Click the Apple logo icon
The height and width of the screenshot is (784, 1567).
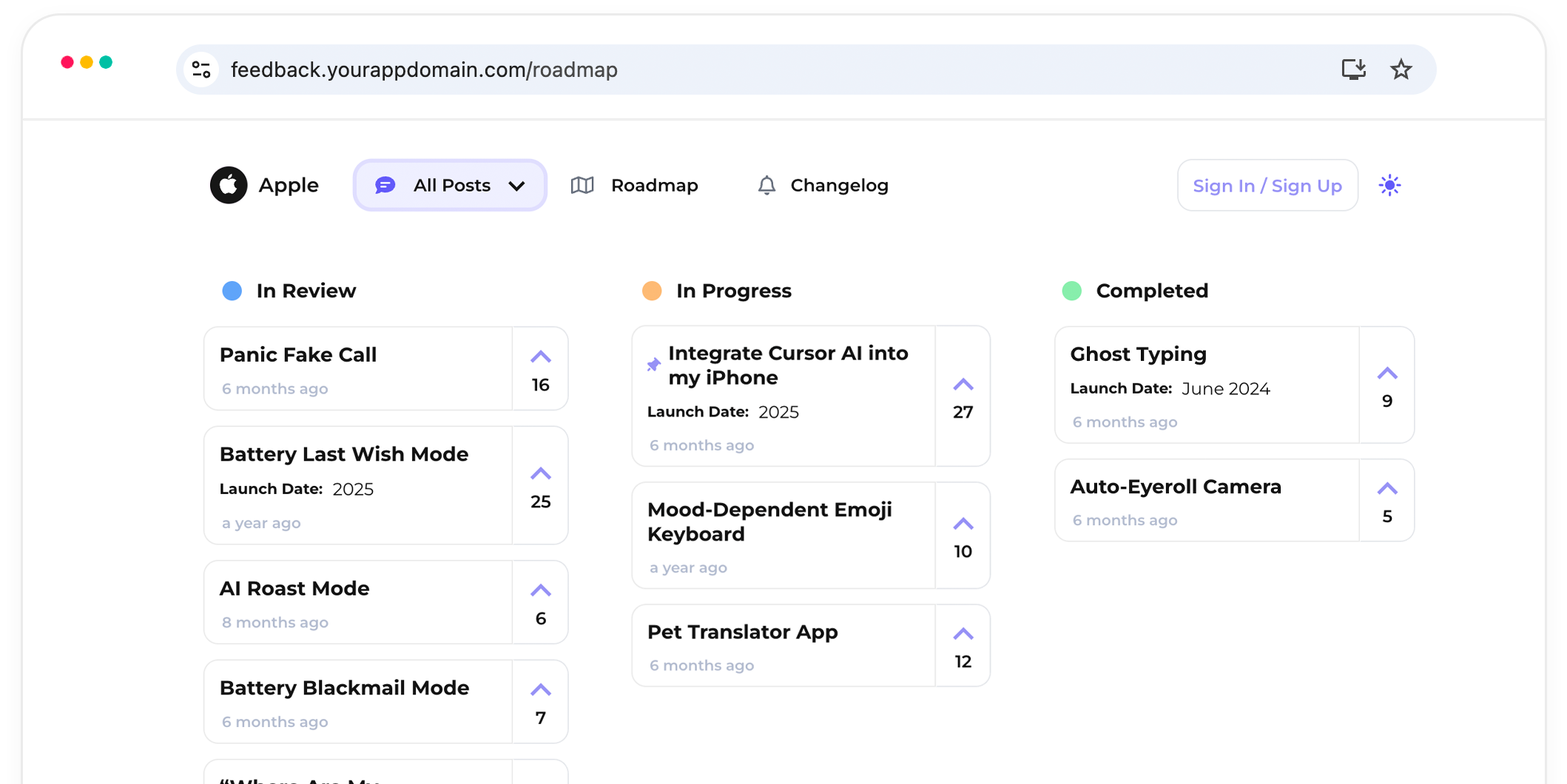click(x=228, y=185)
